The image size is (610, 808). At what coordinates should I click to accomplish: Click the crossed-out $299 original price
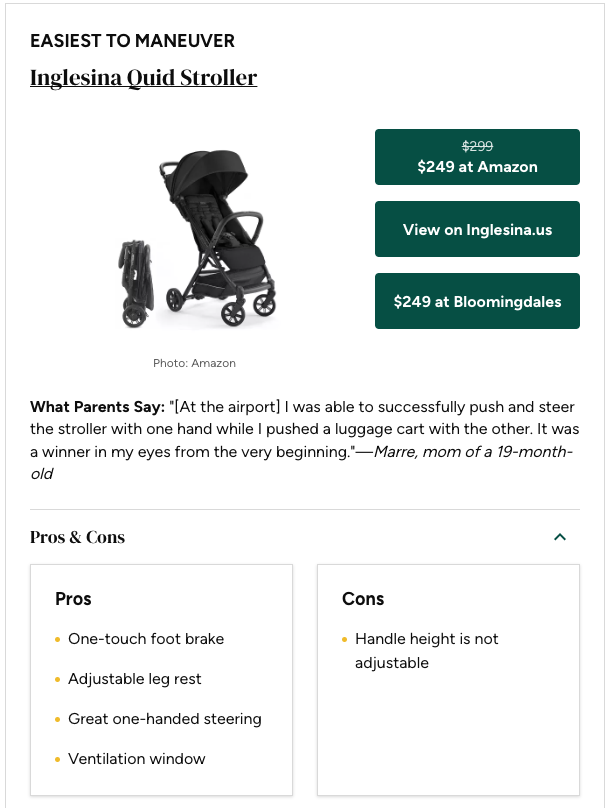point(477,146)
